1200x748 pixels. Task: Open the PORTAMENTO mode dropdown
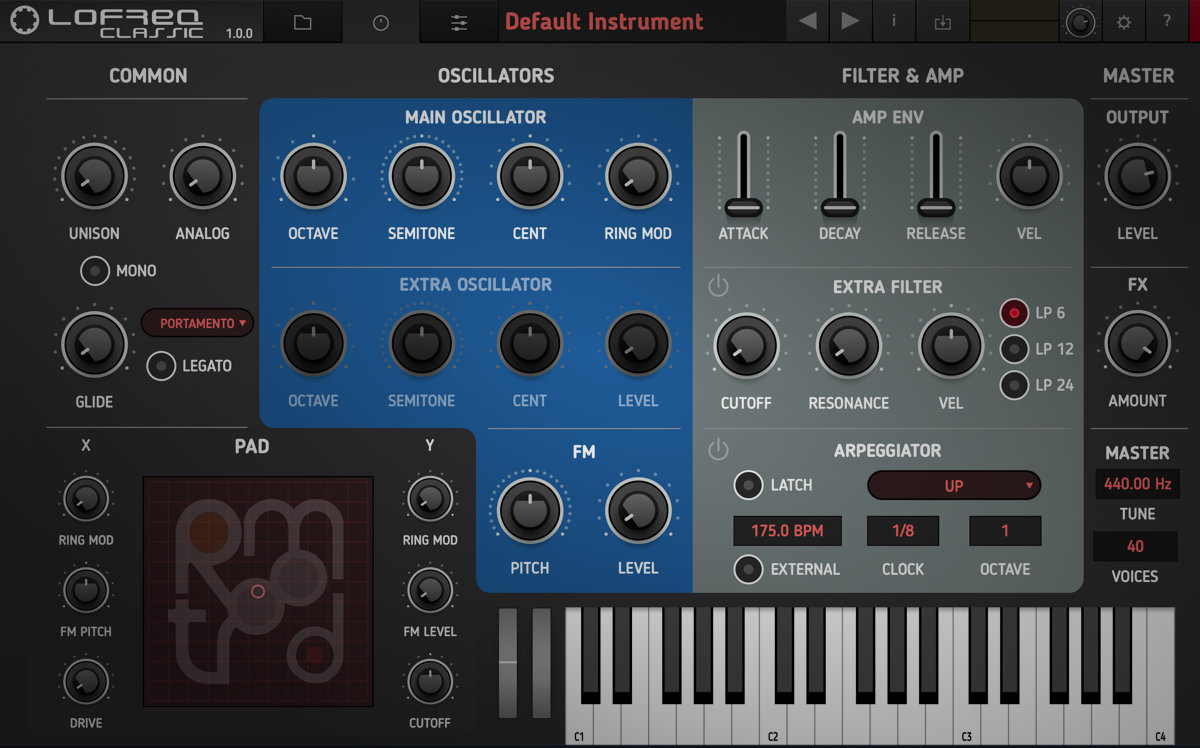[x=197, y=323]
